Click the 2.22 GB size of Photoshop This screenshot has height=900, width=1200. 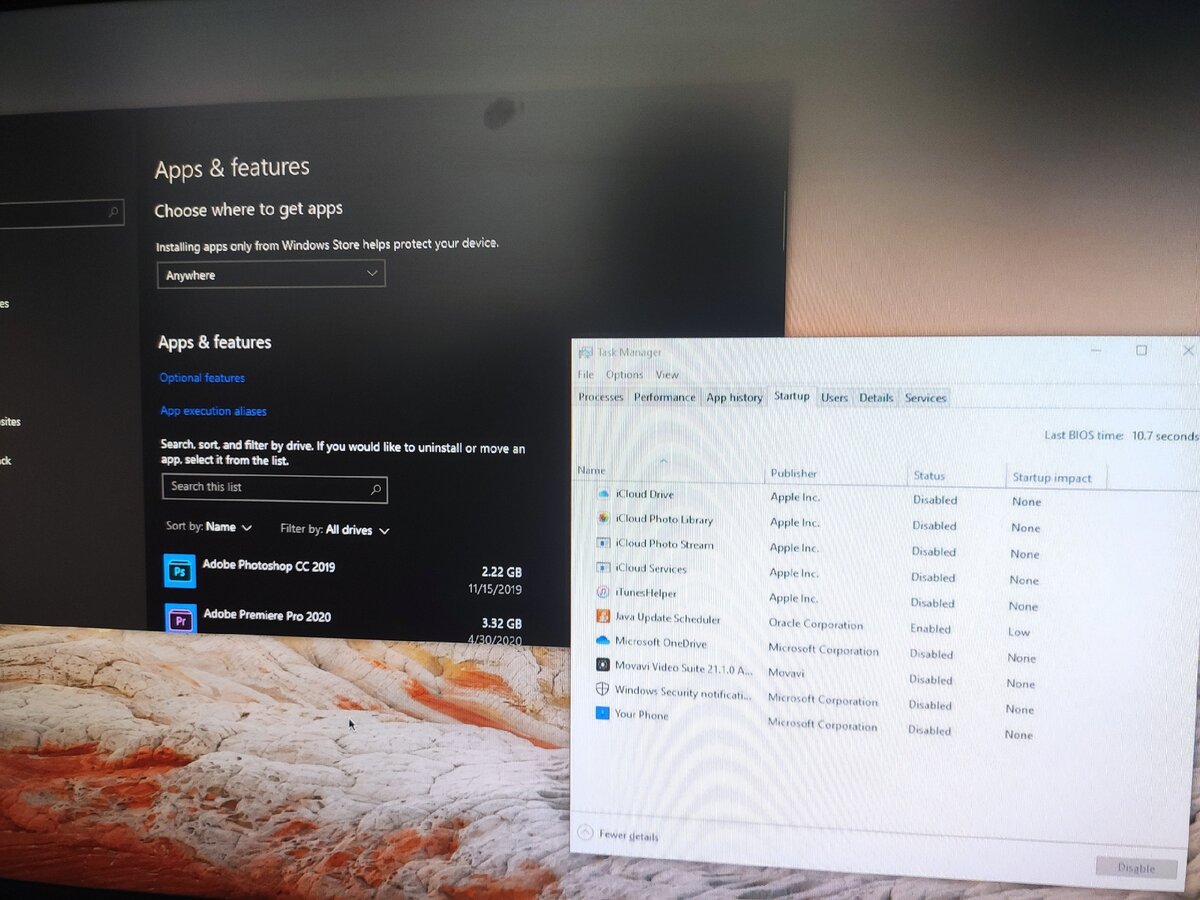tap(501, 572)
